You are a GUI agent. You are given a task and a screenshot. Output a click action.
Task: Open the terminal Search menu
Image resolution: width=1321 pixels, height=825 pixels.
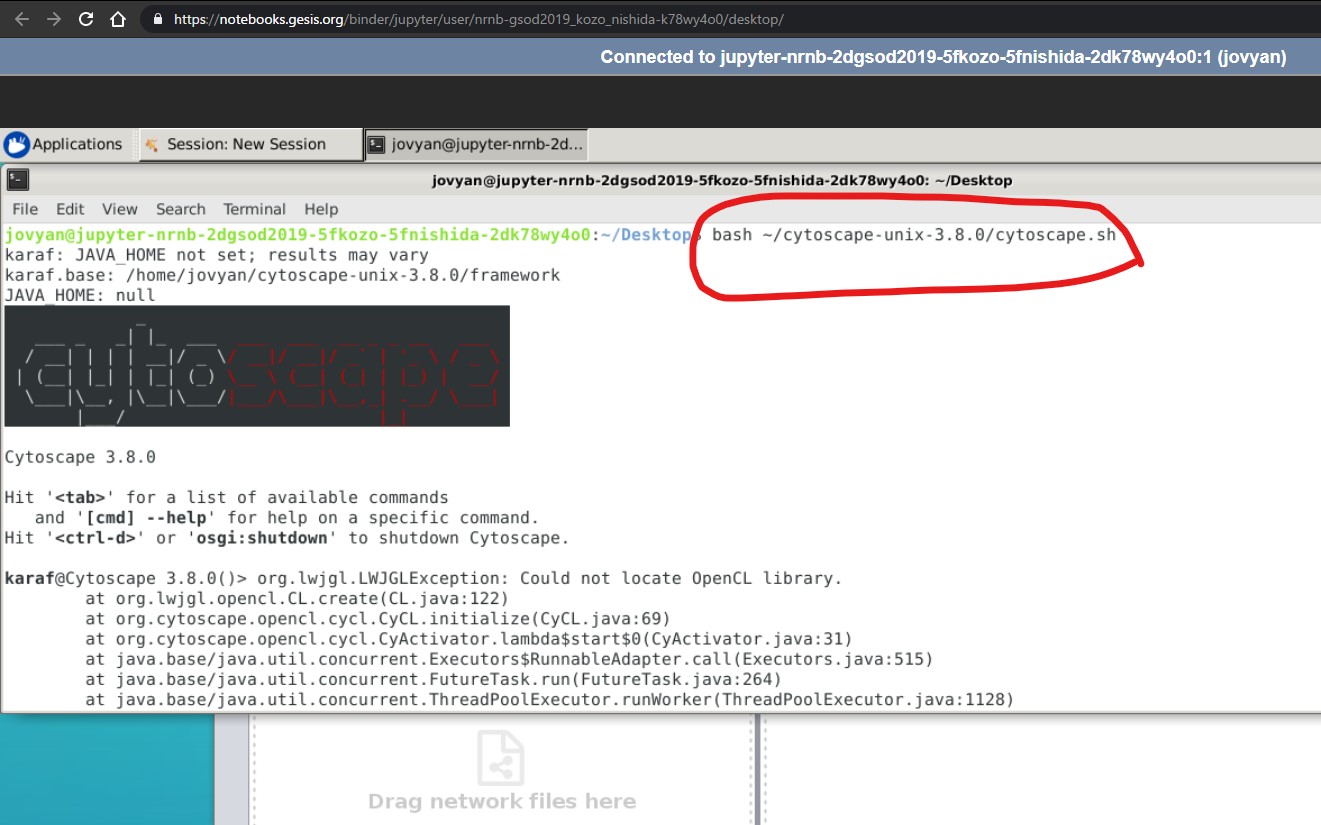click(x=181, y=209)
